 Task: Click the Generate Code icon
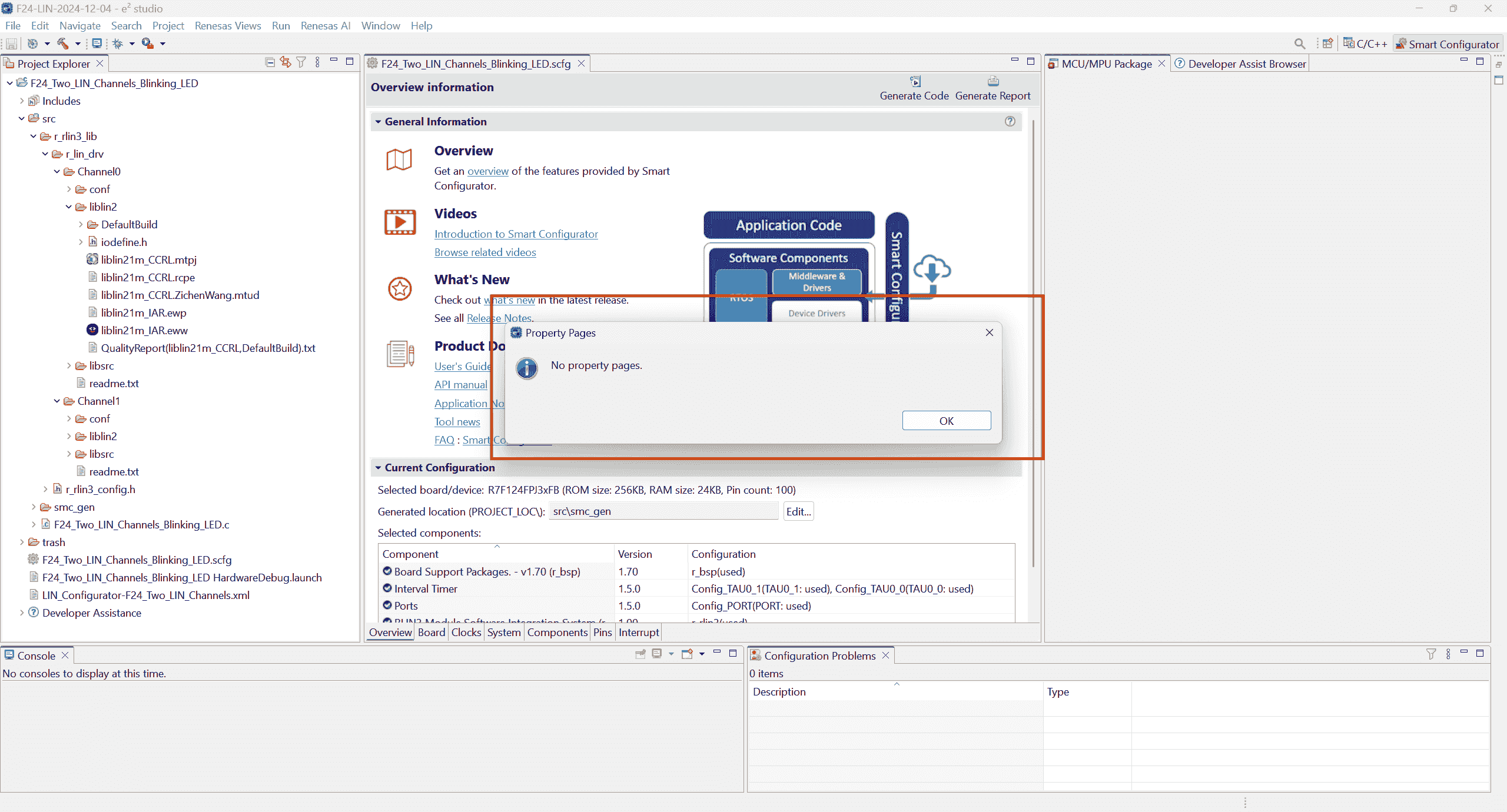point(915,82)
